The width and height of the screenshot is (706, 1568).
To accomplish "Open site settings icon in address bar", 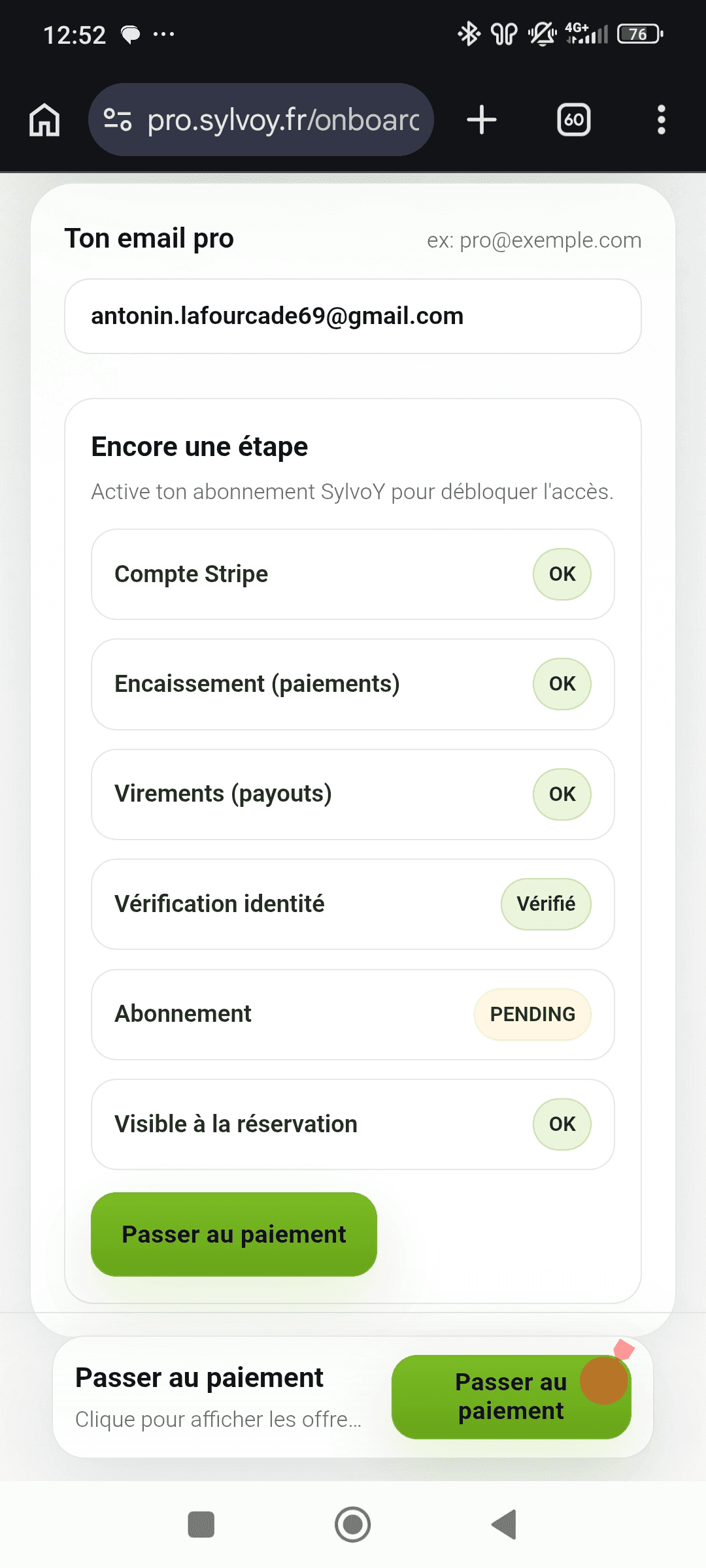I will [x=118, y=120].
